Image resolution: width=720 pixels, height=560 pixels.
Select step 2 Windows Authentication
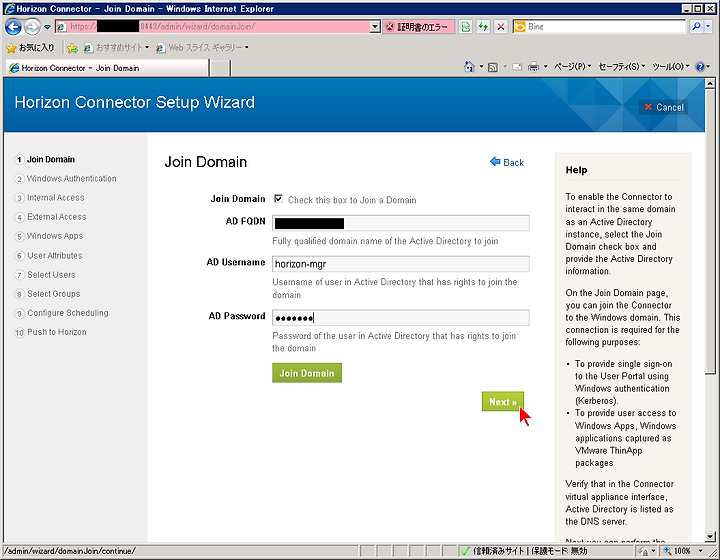click(x=66, y=179)
